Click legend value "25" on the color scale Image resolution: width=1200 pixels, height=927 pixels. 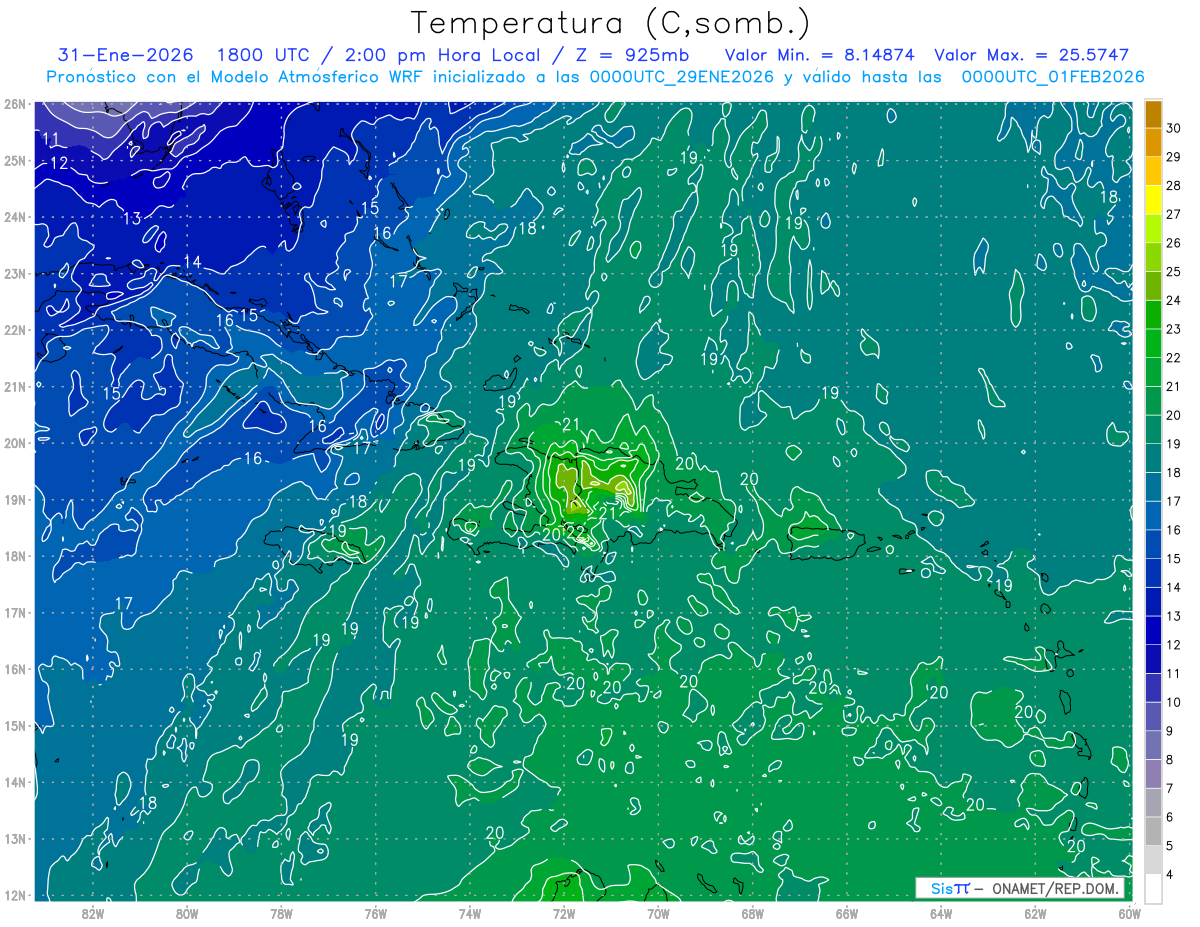(1173, 271)
